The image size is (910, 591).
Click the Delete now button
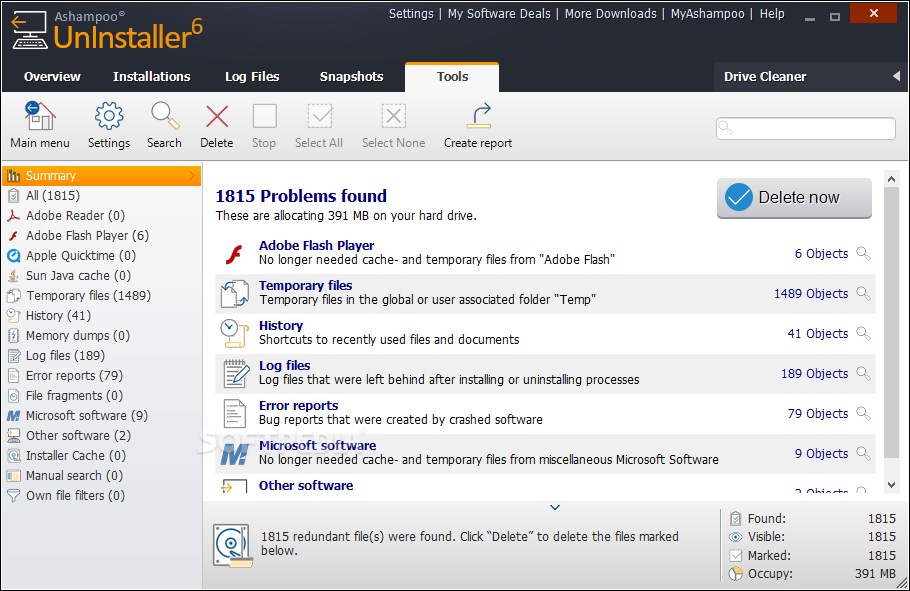click(794, 198)
